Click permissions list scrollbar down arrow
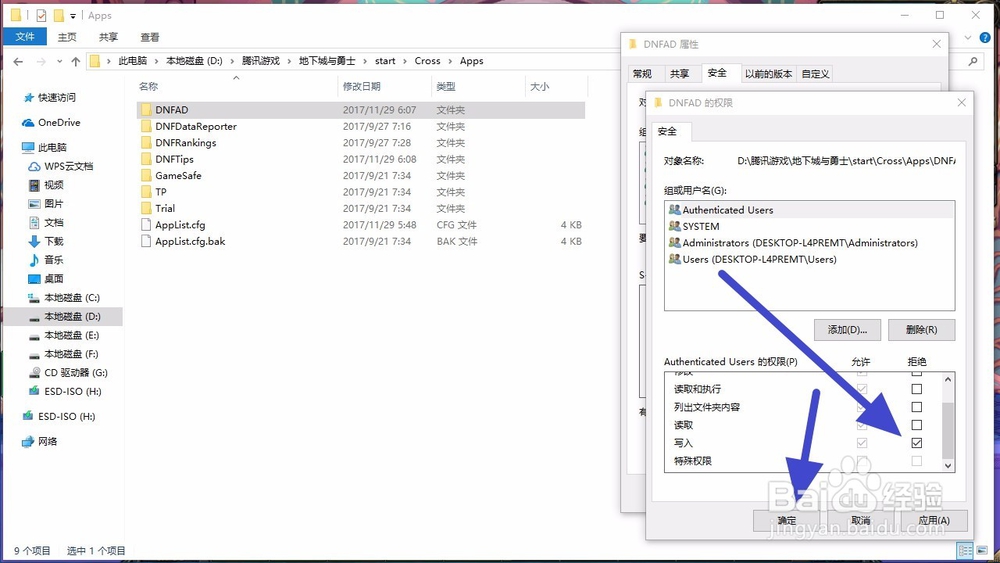 tap(948, 465)
